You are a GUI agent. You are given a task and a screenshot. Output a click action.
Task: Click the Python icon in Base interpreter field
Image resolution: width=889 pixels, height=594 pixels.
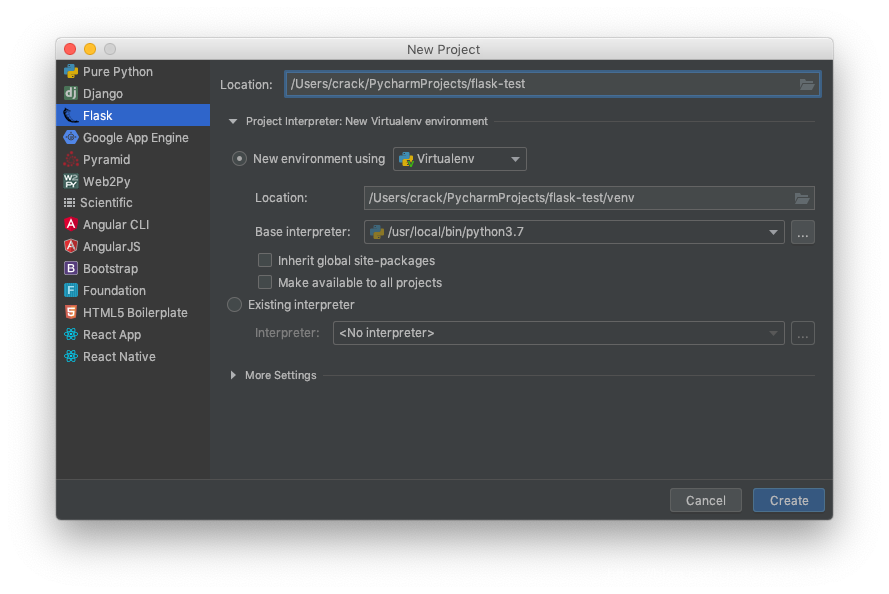377,232
